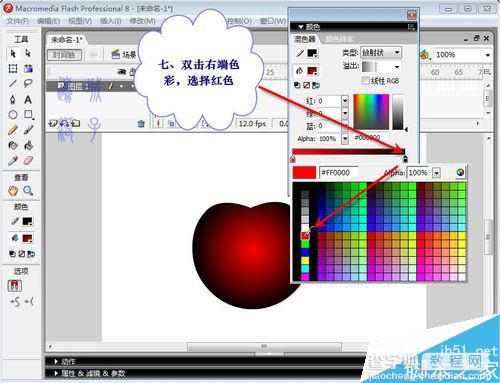Open the 类型 fill type dropdown

pyautogui.click(x=381, y=53)
